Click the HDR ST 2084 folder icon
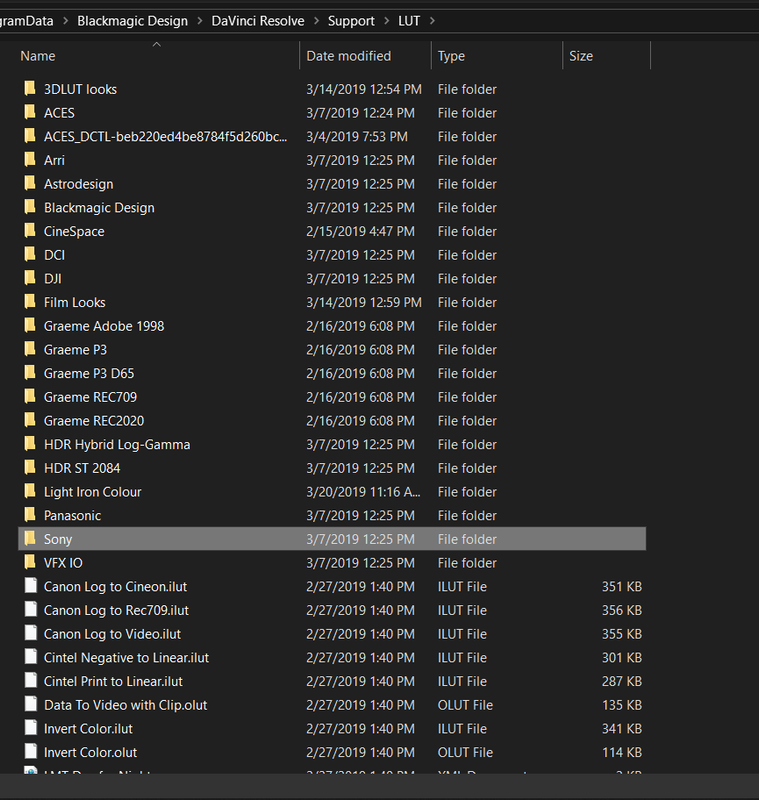This screenshot has height=800, width=759. click(30, 467)
